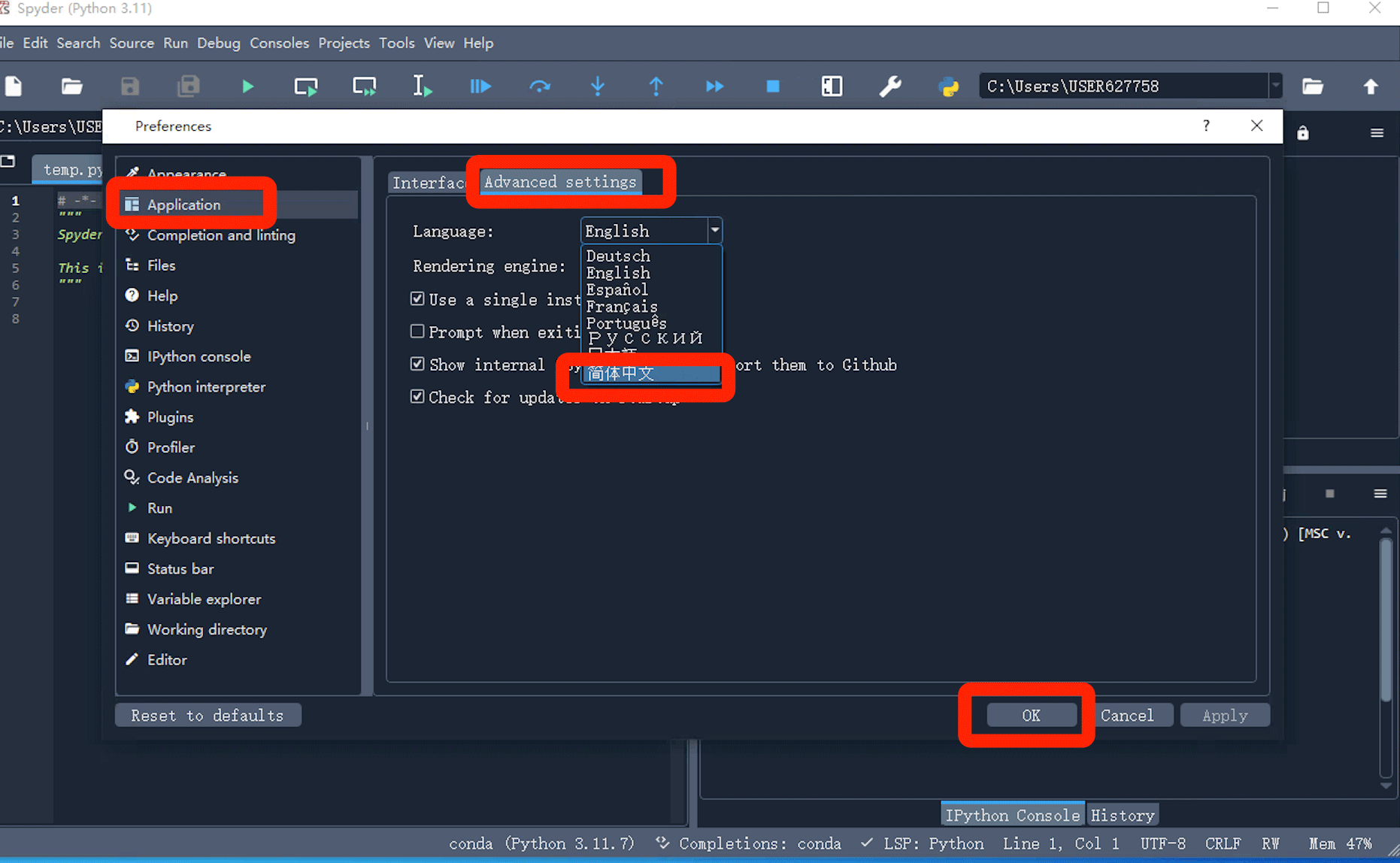The width and height of the screenshot is (1400, 863).
Task: Uncheck 'Check for updates' checkbox
Action: pyautogui.click(x=417, y=396)
